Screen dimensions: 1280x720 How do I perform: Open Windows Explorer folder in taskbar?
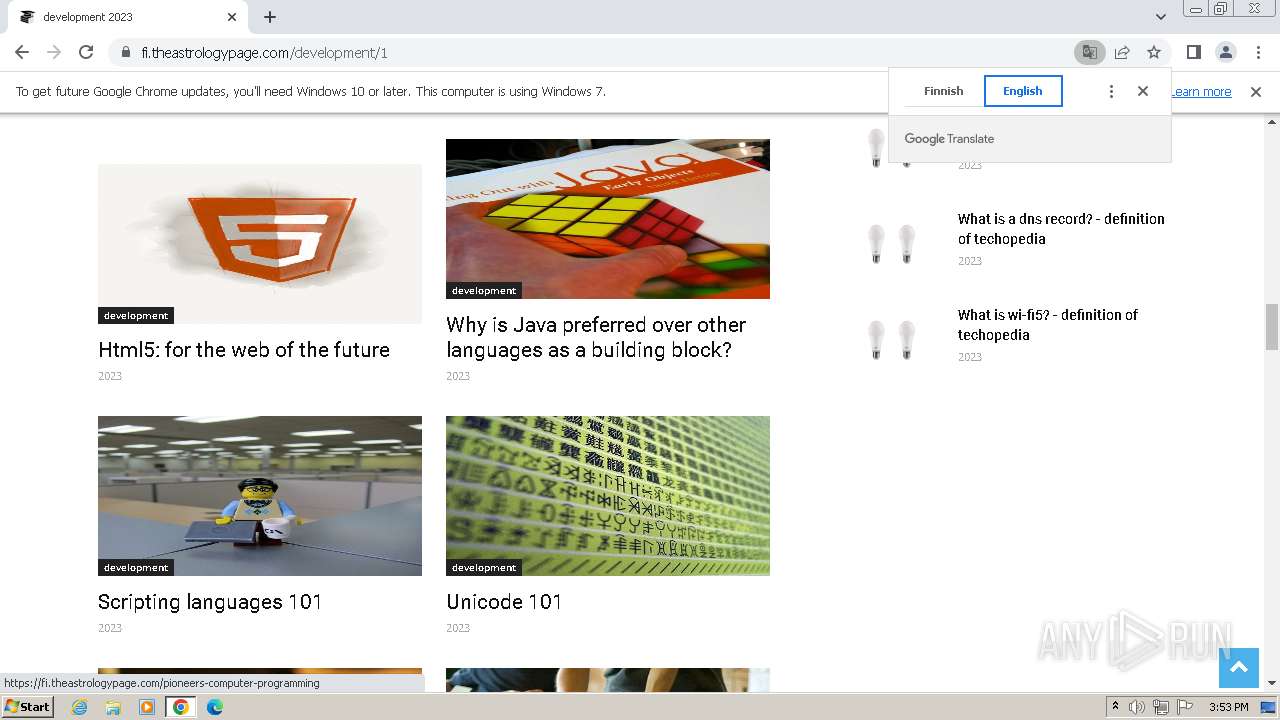pyautogui.click(x=113, y=707)
